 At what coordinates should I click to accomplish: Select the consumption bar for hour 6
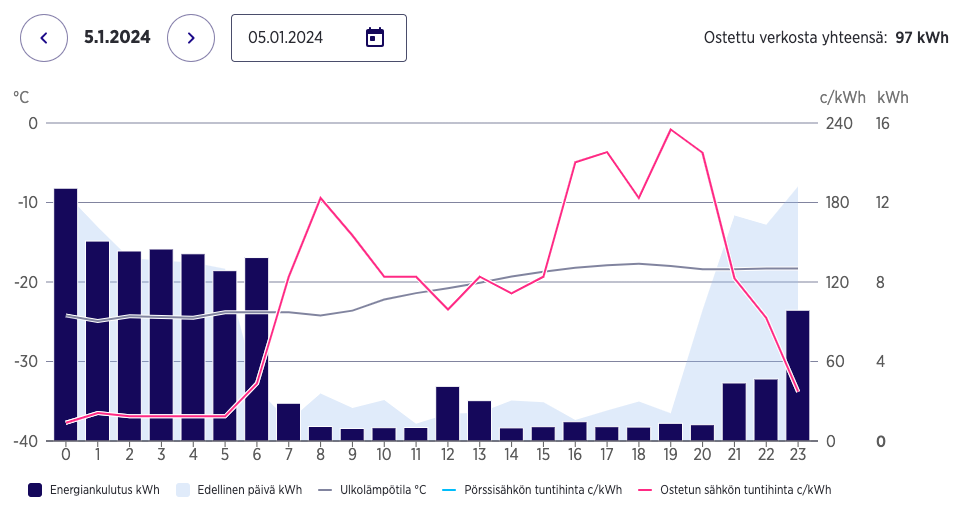257,349
